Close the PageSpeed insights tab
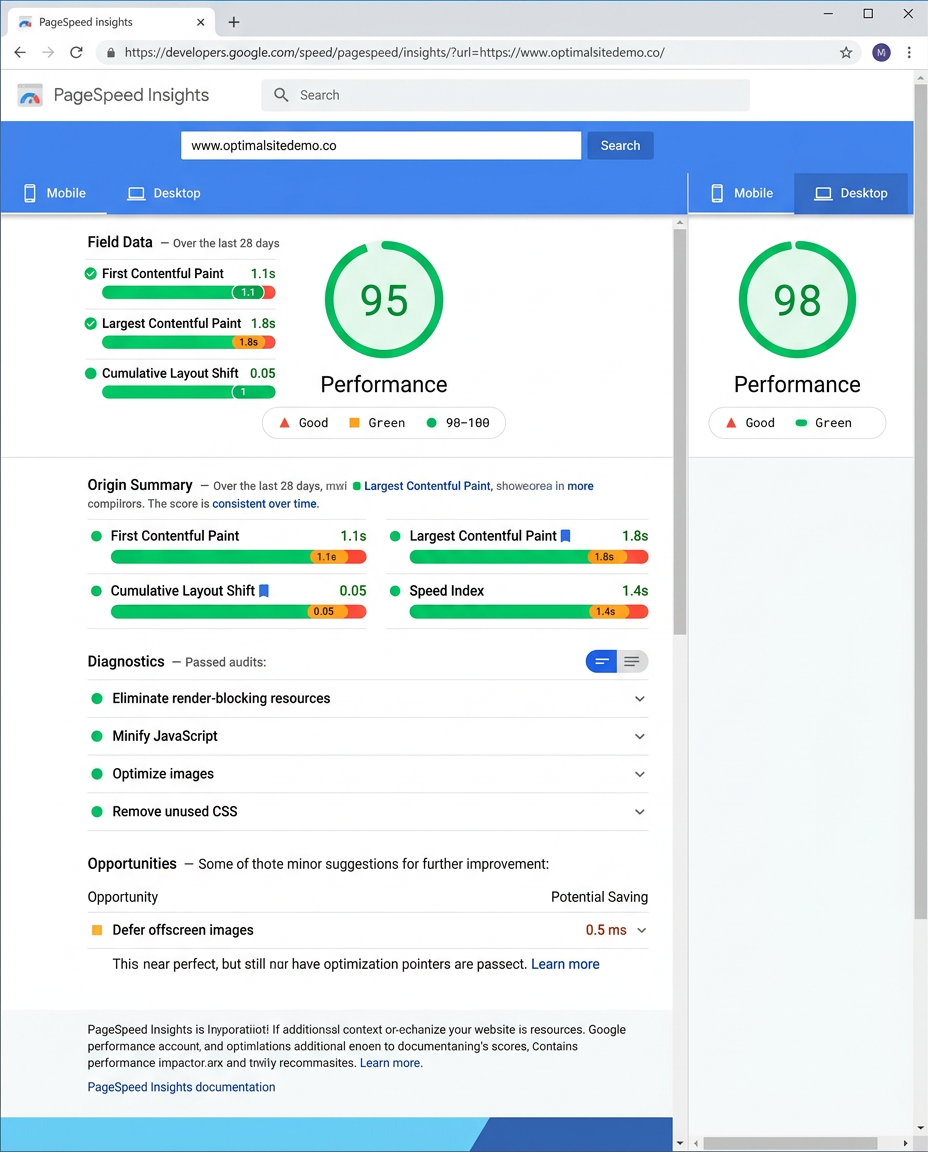928x1152 pixels. pos(201,22)
